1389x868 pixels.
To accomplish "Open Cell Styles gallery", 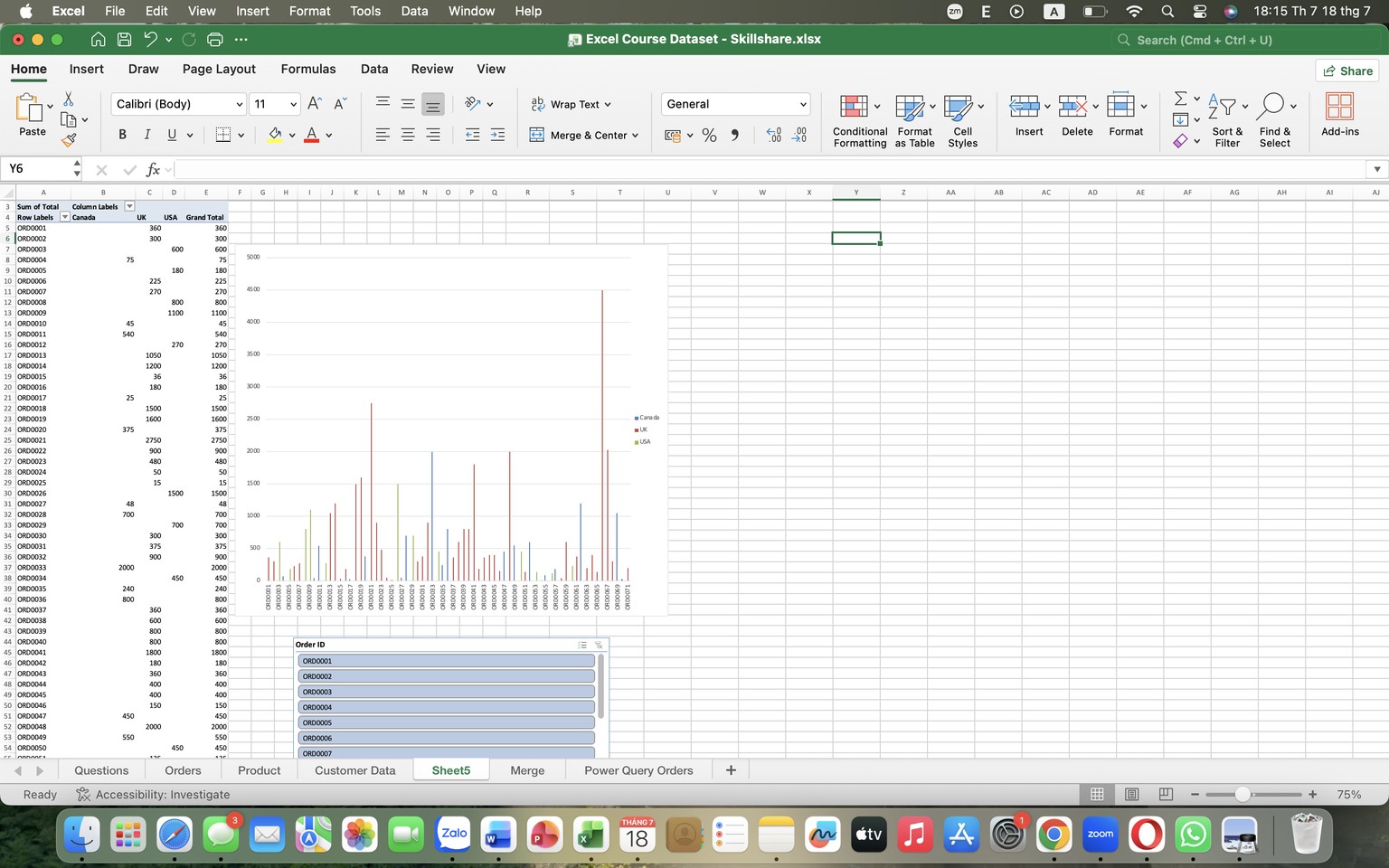I will click(962, 120).
